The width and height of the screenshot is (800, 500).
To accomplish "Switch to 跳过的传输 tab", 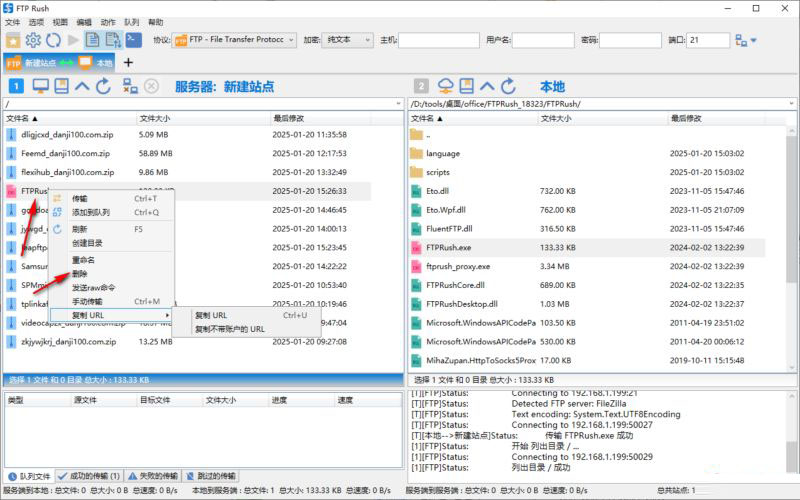I will pos(210,476).
